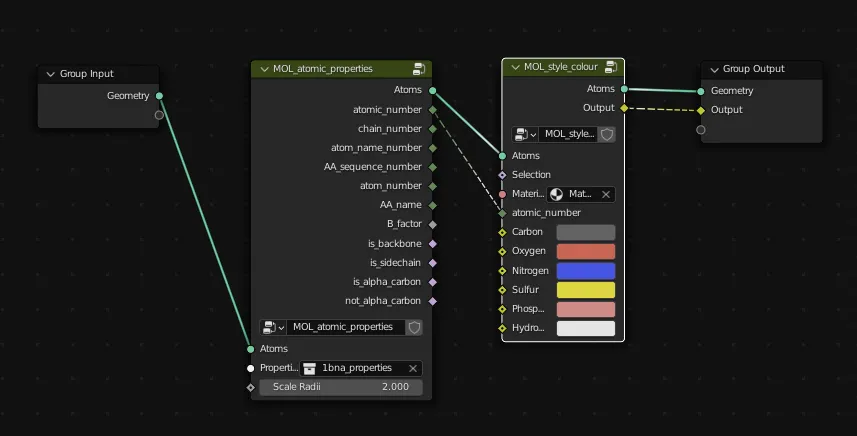Click the Group Output node title

[x=753, y=69]
